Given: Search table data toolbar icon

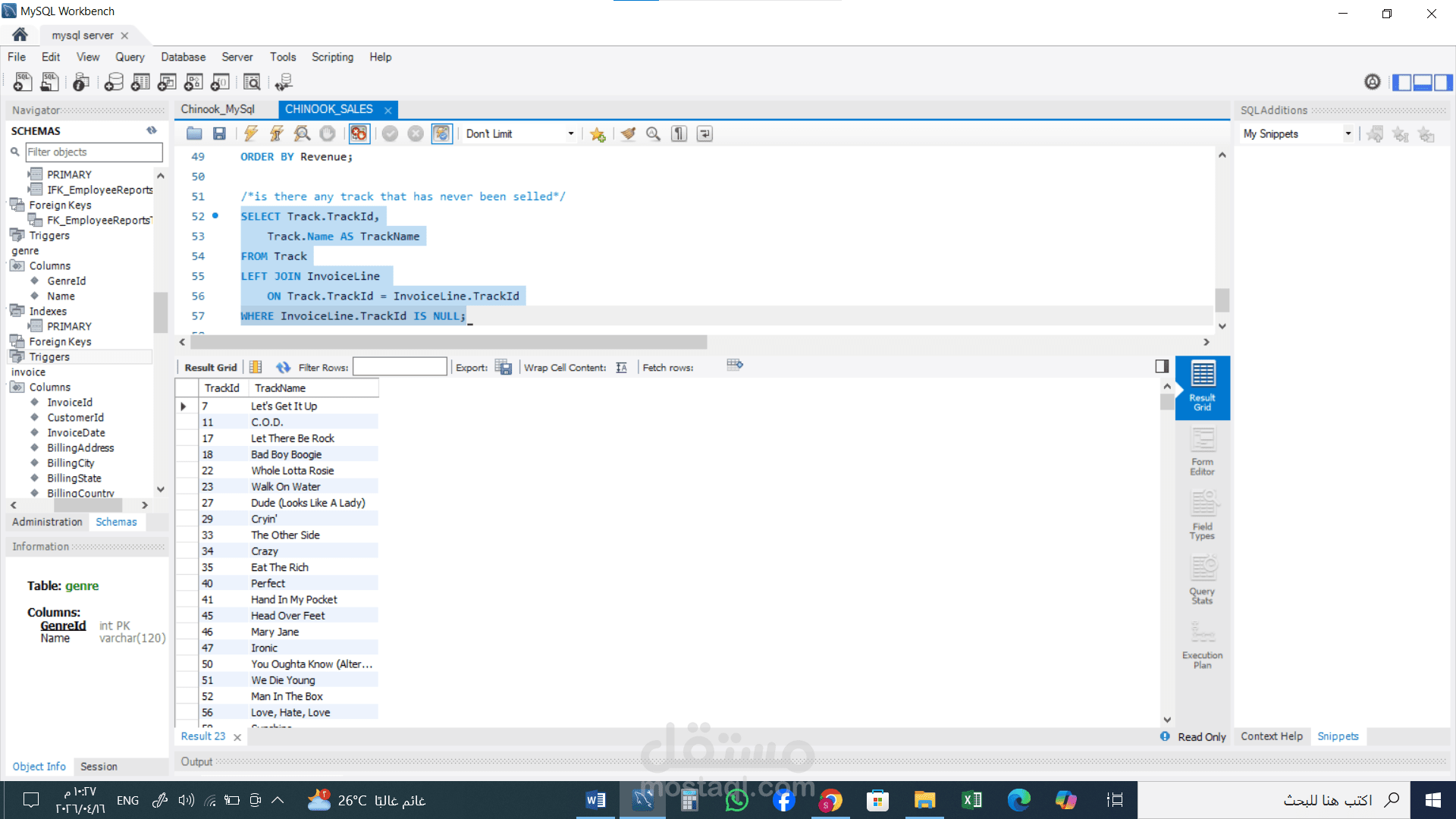Looking at the screenshot, I should click(x=252, y=82).
